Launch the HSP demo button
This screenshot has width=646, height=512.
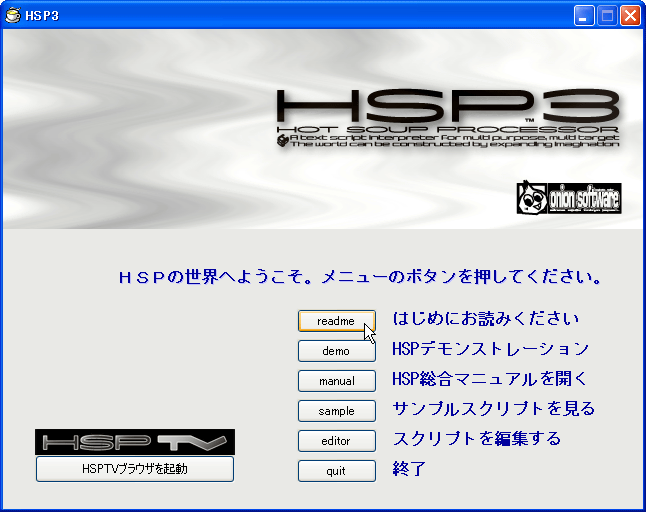(337, 351)
